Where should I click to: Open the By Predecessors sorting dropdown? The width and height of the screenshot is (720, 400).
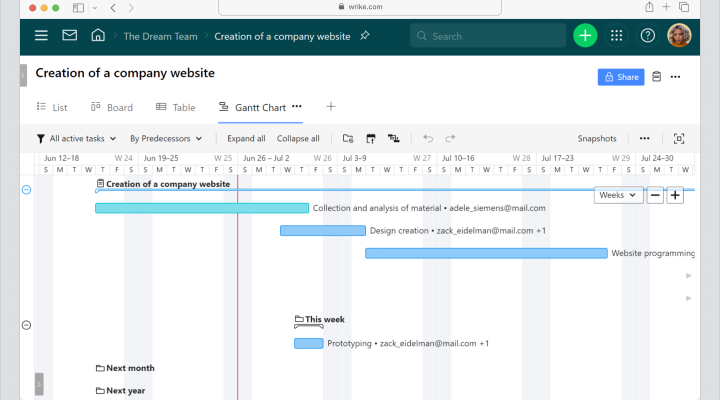166,139
